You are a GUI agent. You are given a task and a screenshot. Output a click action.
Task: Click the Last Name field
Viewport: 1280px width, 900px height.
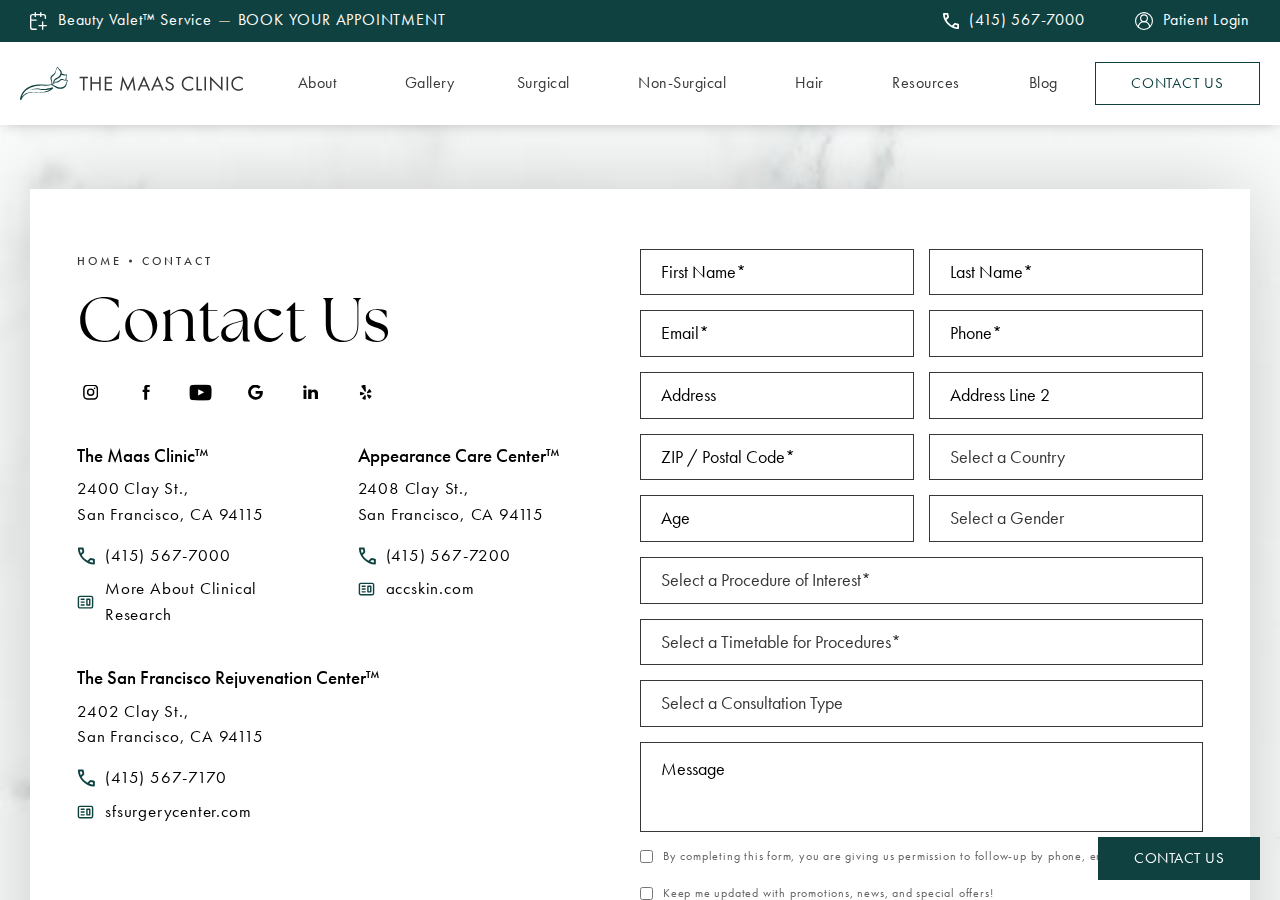click(x=1066, y=272)
